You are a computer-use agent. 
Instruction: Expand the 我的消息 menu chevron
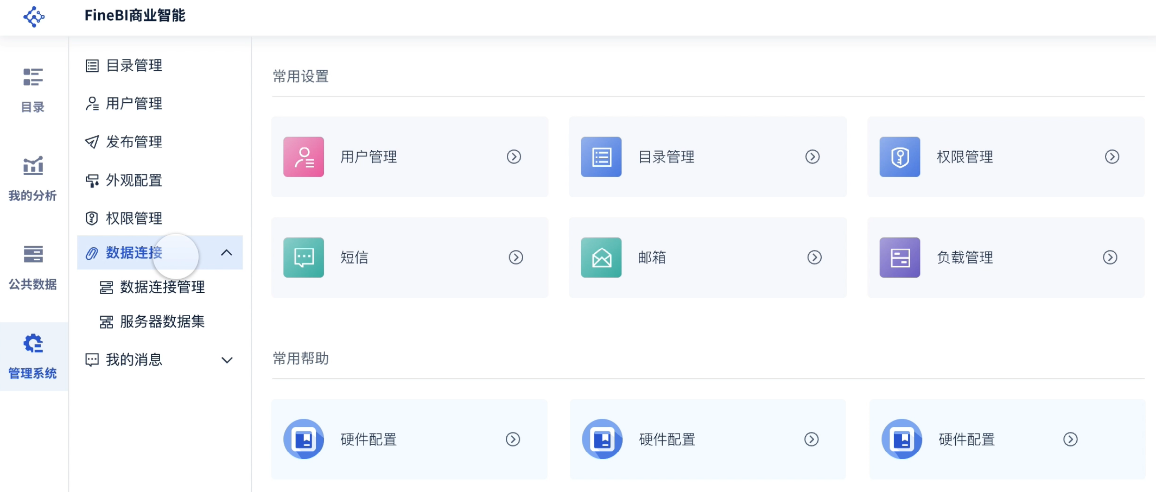(227, 360)
